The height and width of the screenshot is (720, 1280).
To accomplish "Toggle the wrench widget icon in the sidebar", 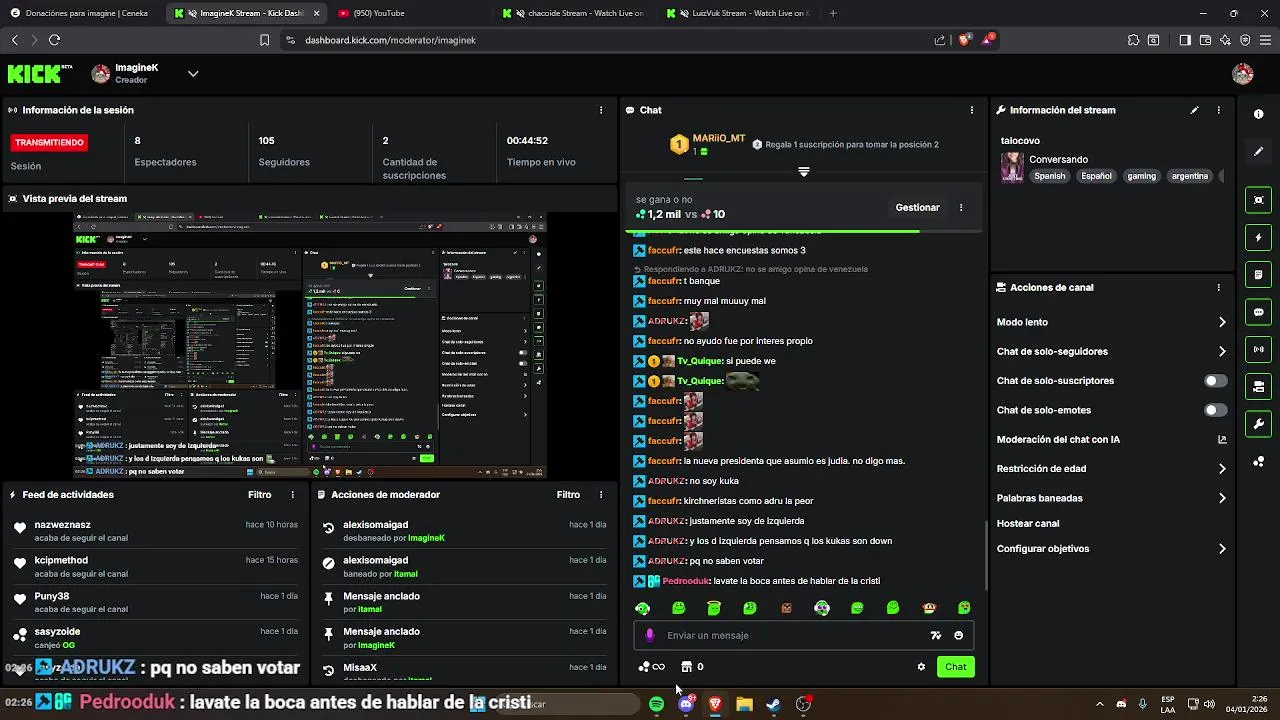I will coord(1258,423).
